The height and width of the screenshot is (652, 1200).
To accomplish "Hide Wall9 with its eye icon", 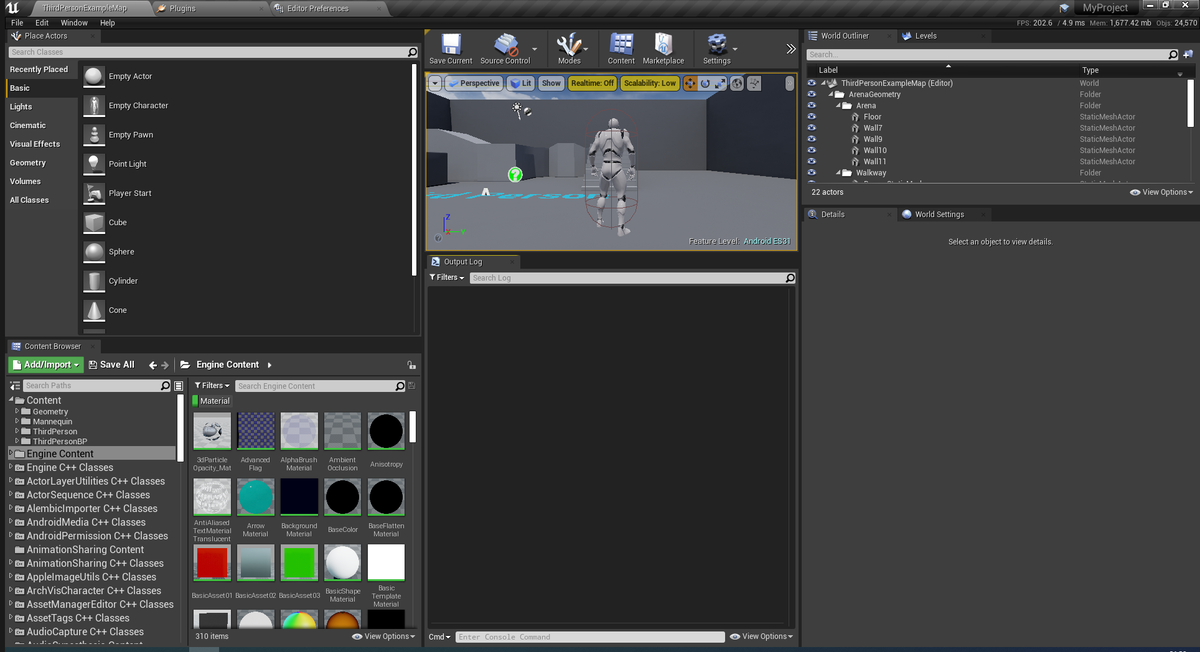I will pos(811,139).
